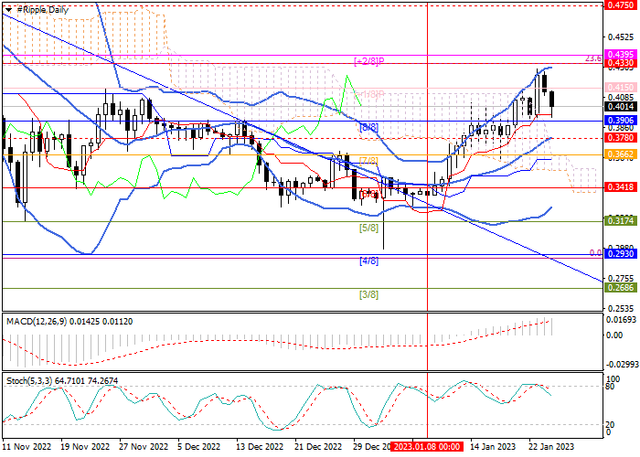Click the 23.6 Fibonacci level label
640x457 pixels.
click(x=594, y=59)
